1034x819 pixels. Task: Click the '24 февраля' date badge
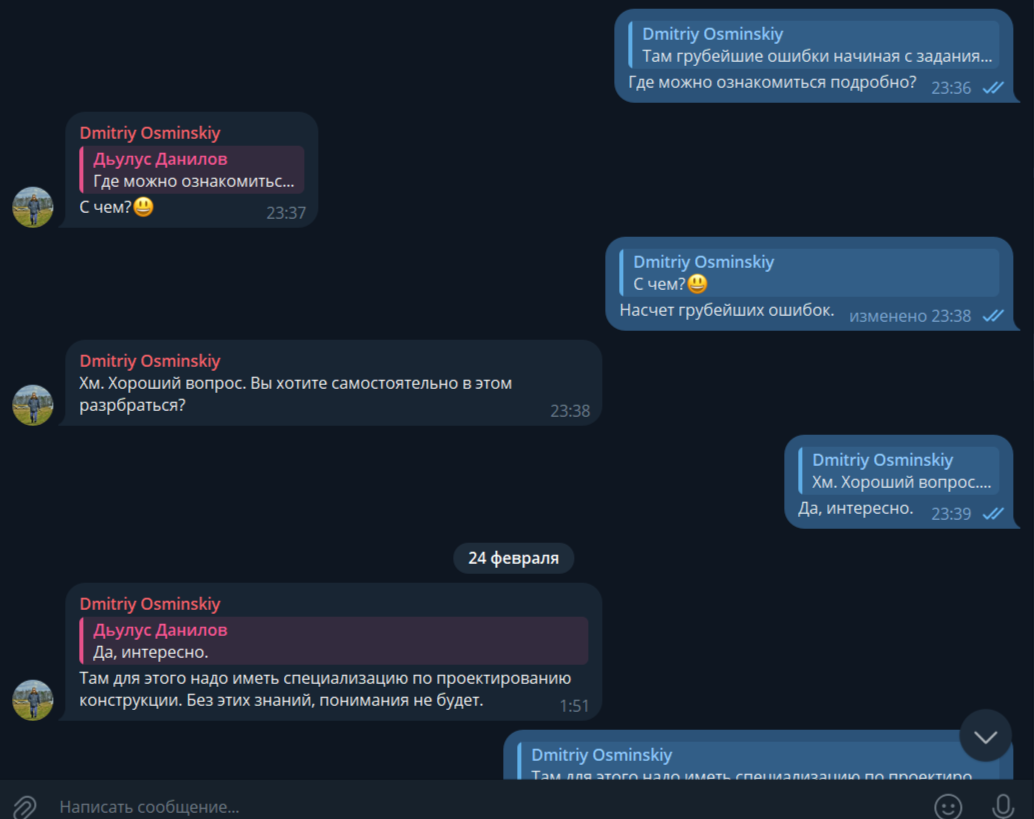(x=513, y=558)
